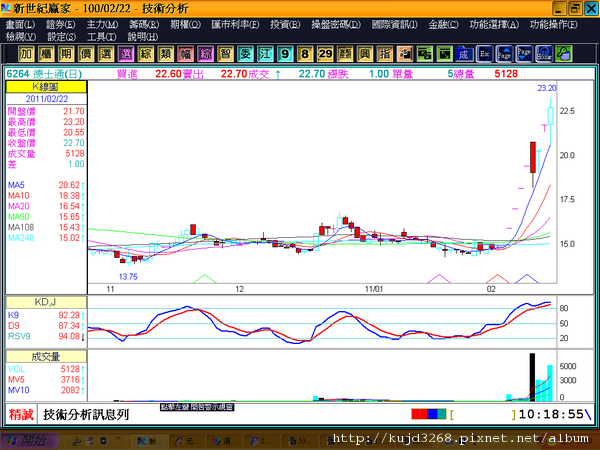Click the Page Up toolbar button
600x450 pixels.
point(504,54)
